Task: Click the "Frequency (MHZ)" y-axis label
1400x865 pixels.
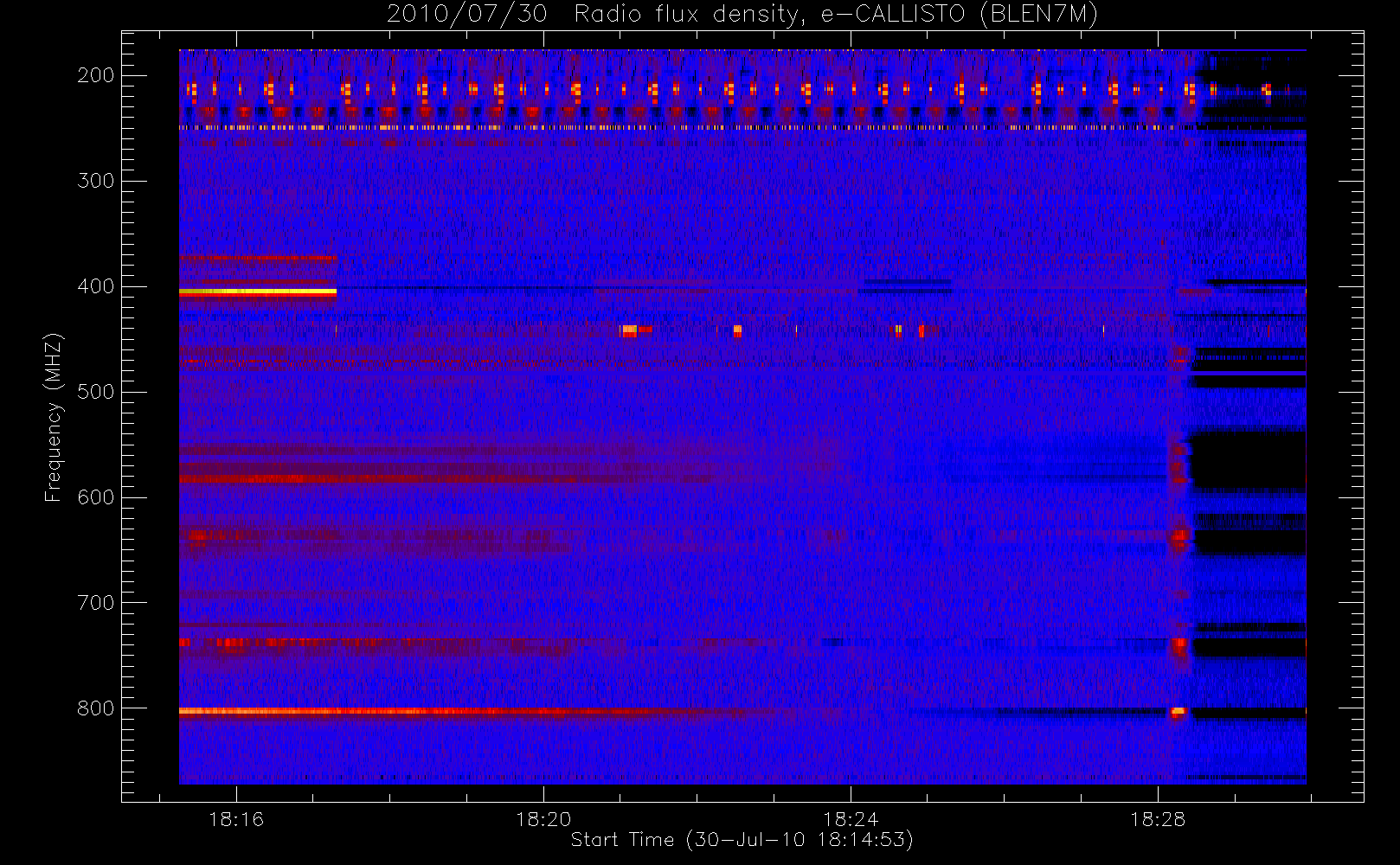Action: pos(54,417)
